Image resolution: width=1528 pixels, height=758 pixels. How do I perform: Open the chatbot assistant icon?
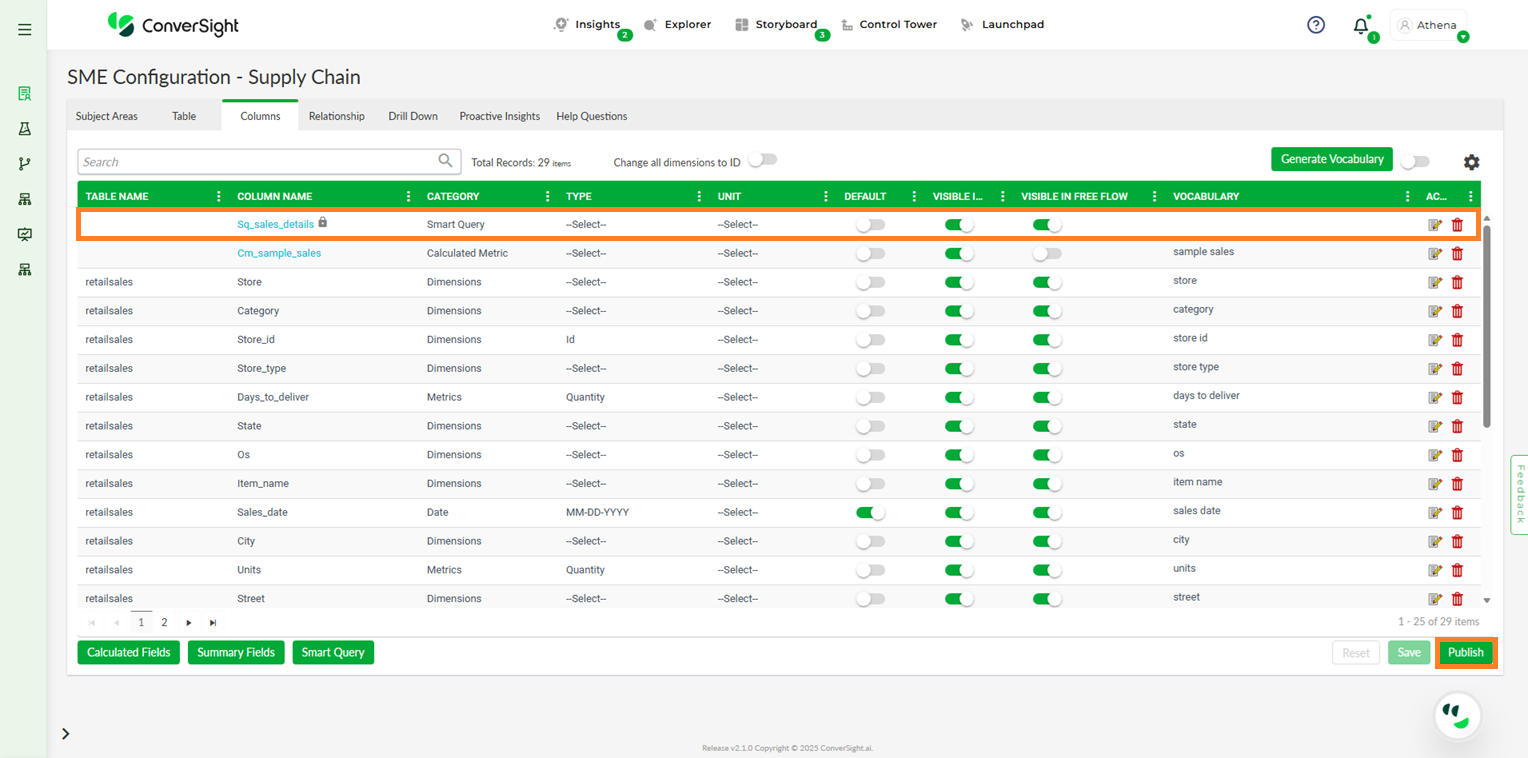pyautogui.click(x=1457, y=715)
